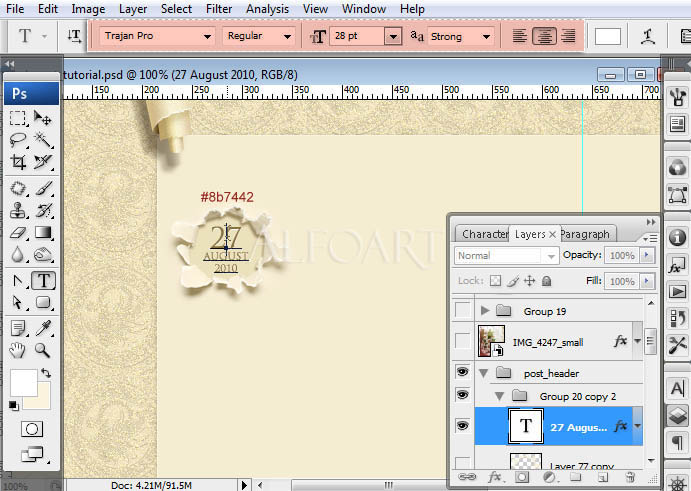Select the Rectangular Marquee tool

click(x=18, y=118)
